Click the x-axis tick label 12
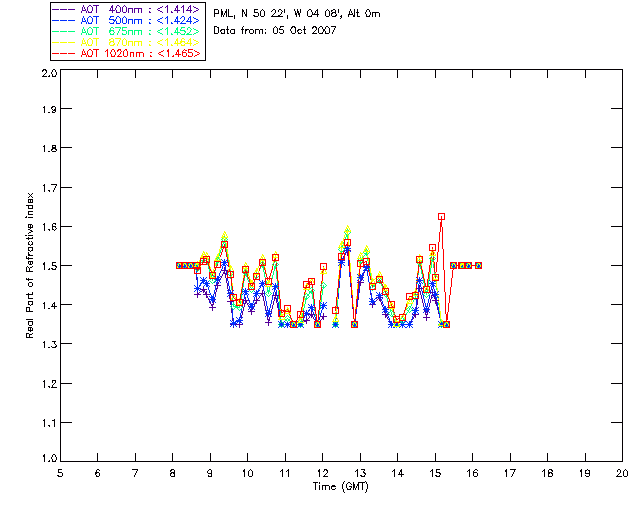 point(322,473)
